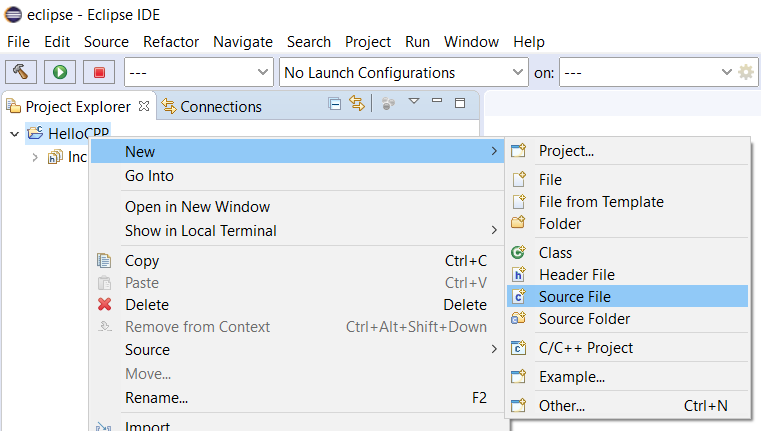Screen dimensions: 761x431
Task: Switch to the Connections tab
Action: pos(212,106)
